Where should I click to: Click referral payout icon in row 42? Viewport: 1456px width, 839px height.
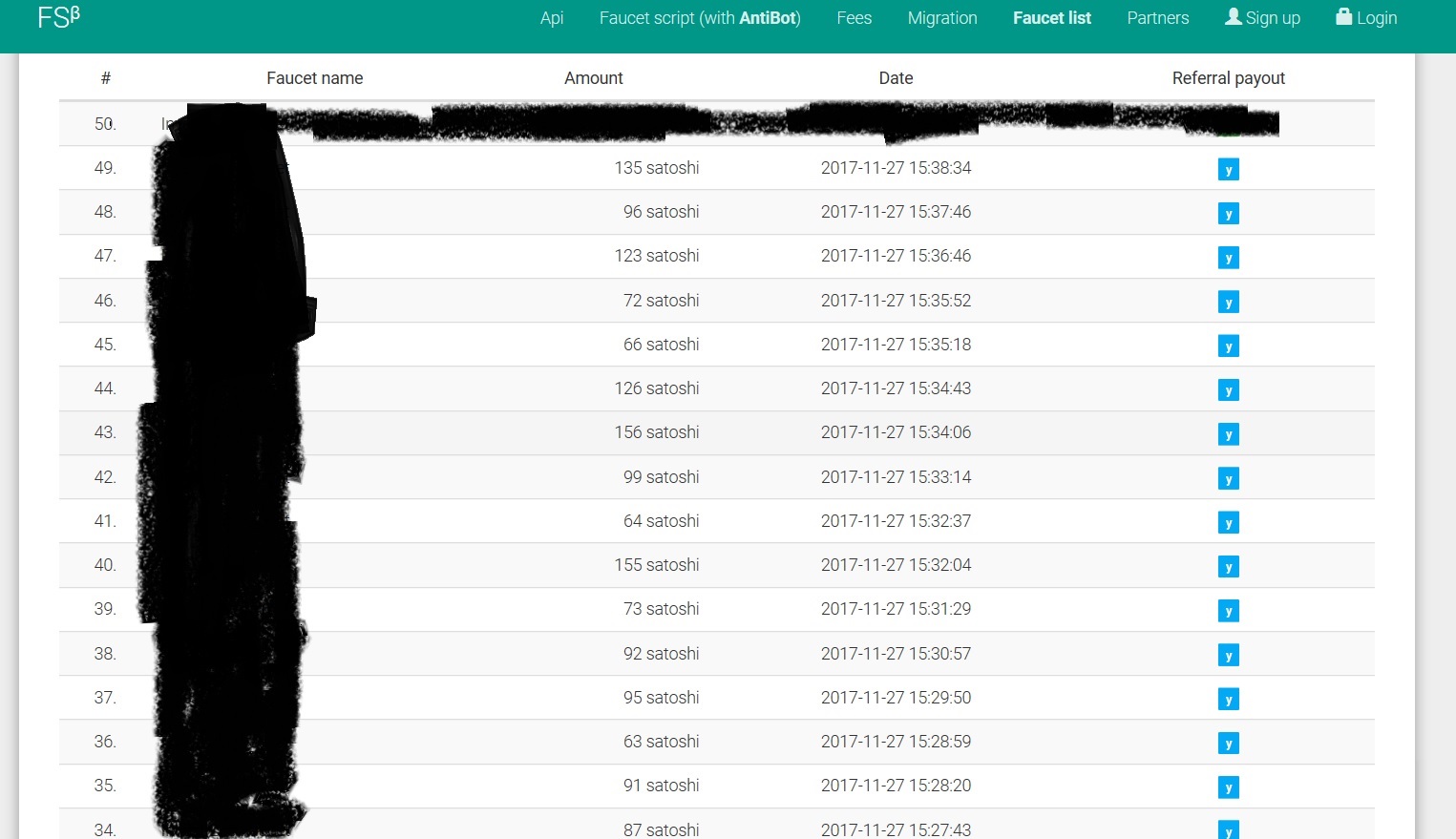coord(1229,479)
